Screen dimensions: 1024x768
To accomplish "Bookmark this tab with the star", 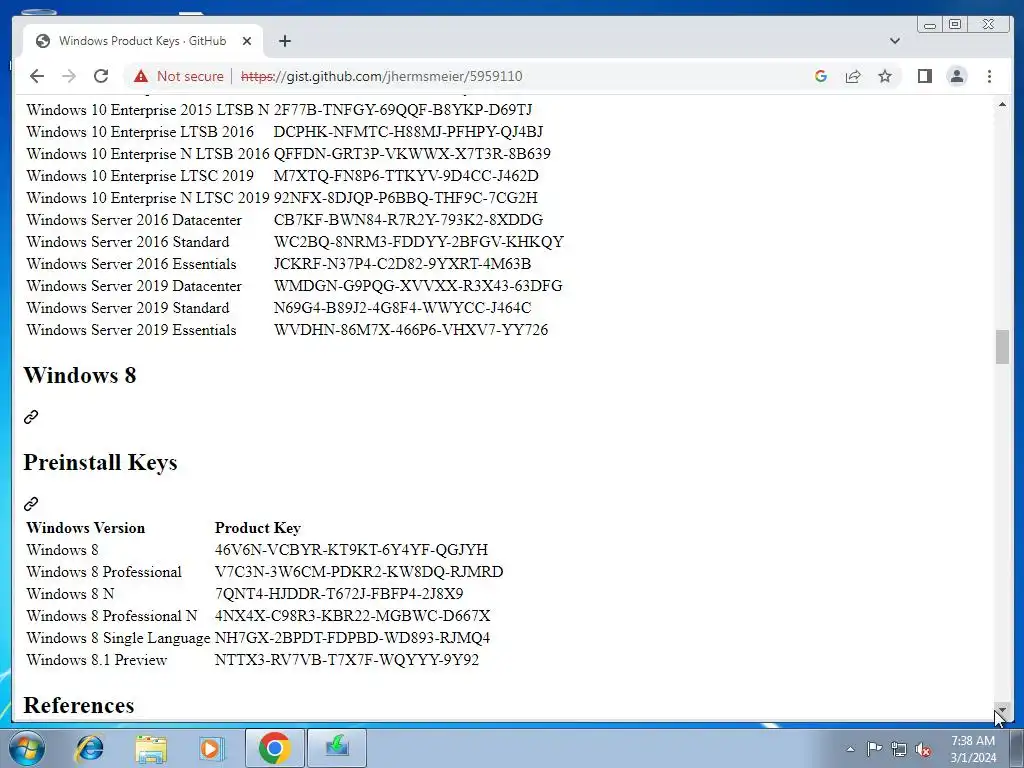I will (x=885, y=76).
